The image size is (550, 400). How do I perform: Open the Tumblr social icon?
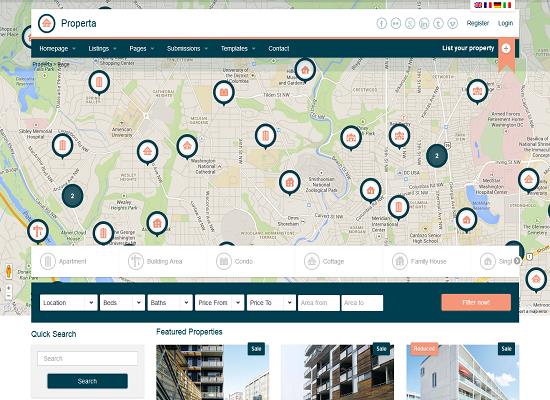click(438, 24)
